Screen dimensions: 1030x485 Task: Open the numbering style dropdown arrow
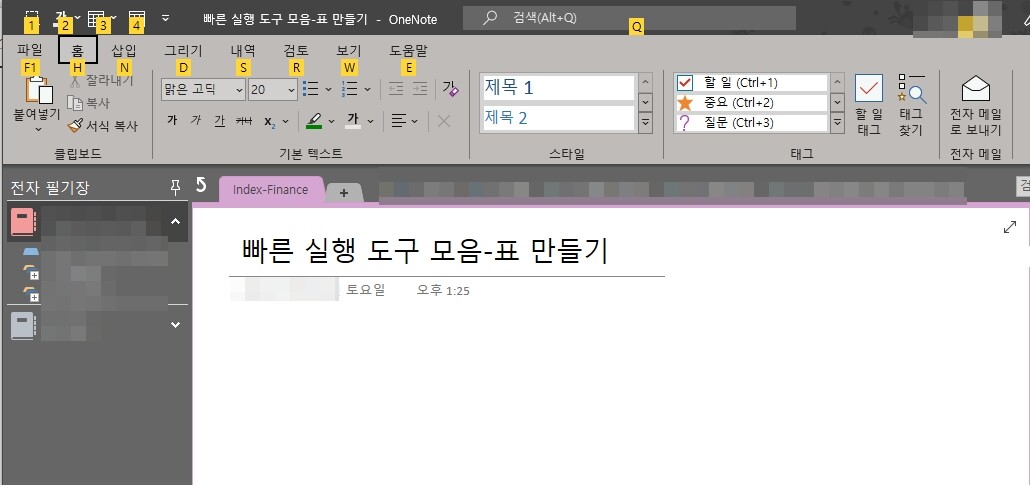point(368,89)
